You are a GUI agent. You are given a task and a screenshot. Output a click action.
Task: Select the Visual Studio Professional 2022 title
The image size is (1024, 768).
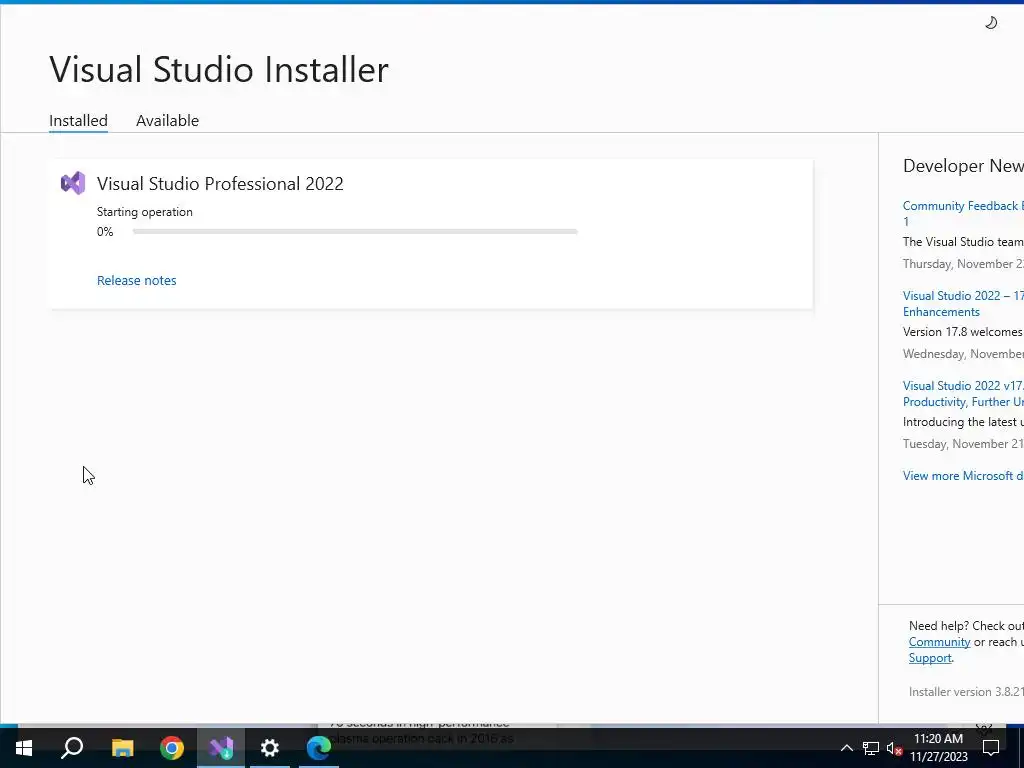coord(220,184)
